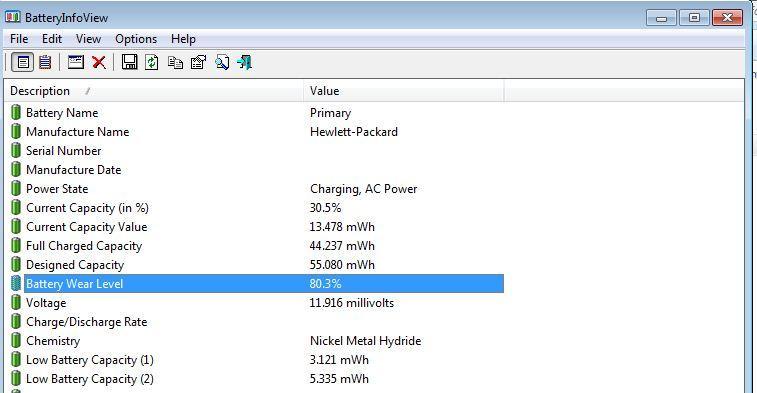Select the 'Manufacture Name' row label
This screenshot has width=757, height=393.
77,131
